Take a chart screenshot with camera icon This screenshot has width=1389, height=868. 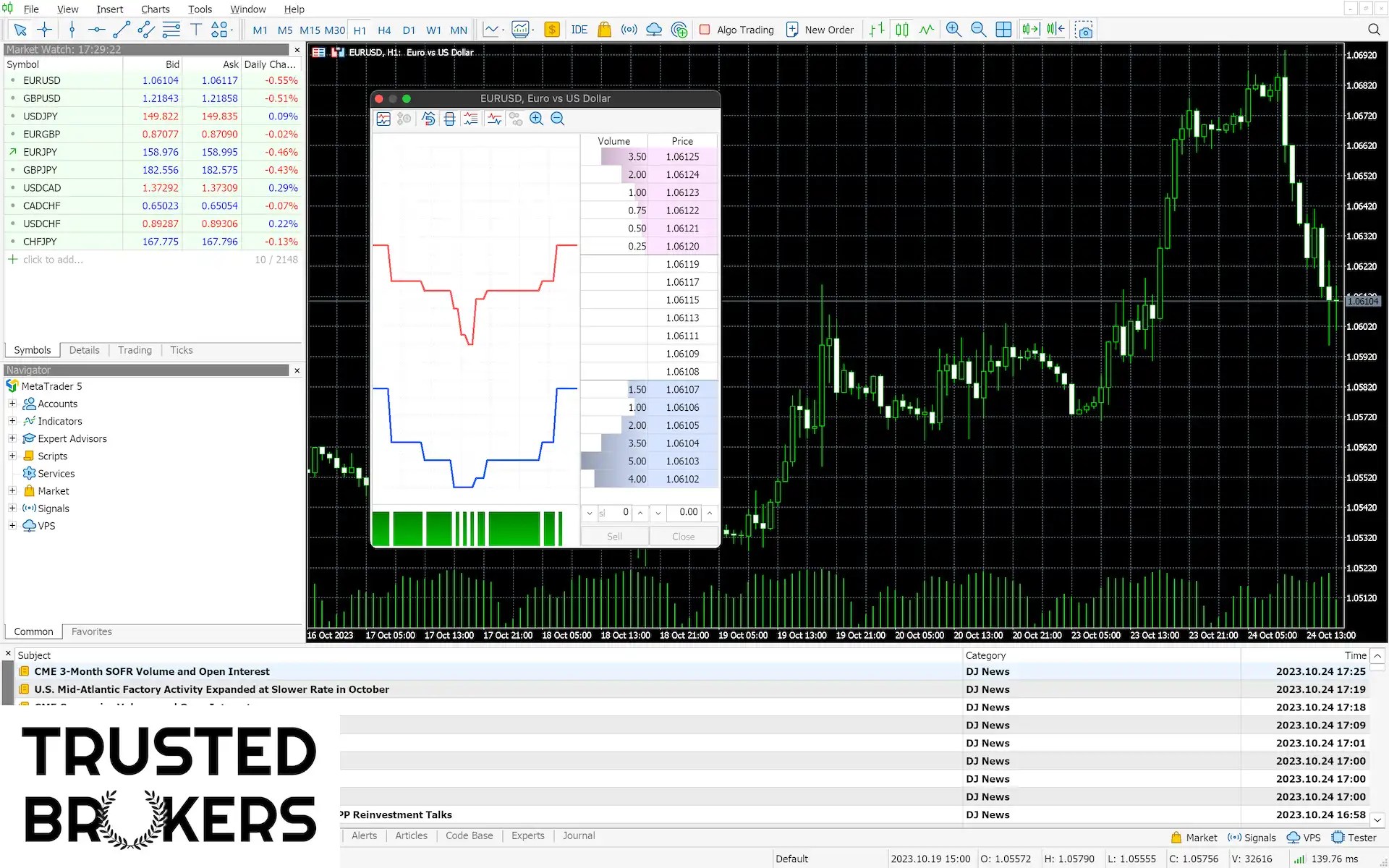pos(1084,30)
